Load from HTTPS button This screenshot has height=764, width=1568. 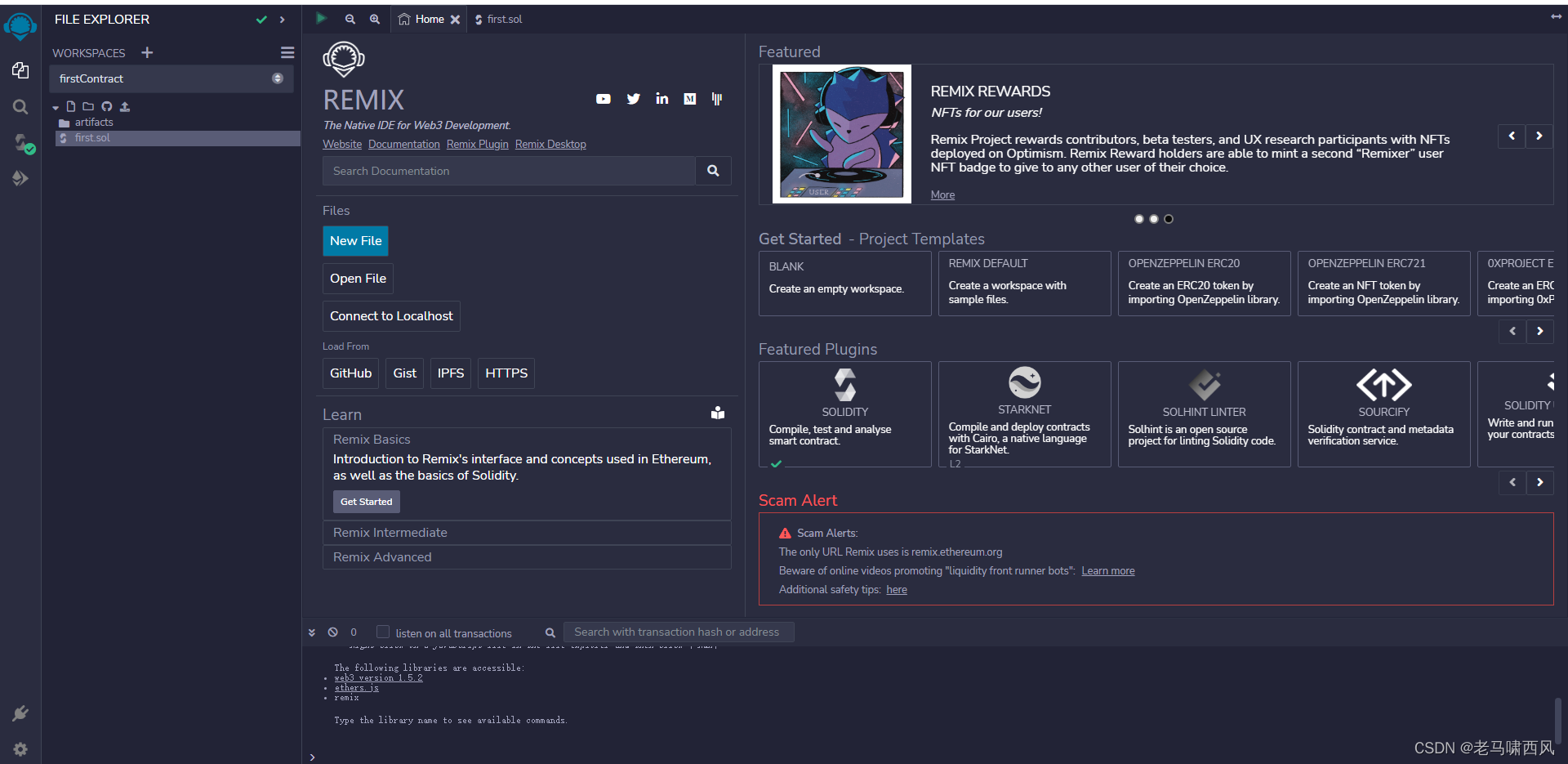[506, 373]
